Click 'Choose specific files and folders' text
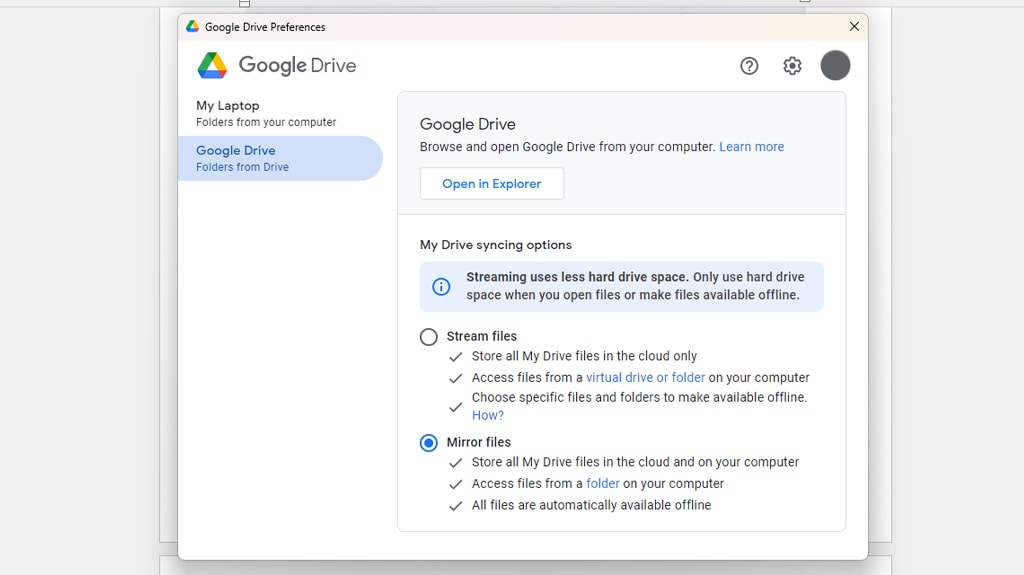The height and width of the screenshot is (575, 1024). click(639, 397)
